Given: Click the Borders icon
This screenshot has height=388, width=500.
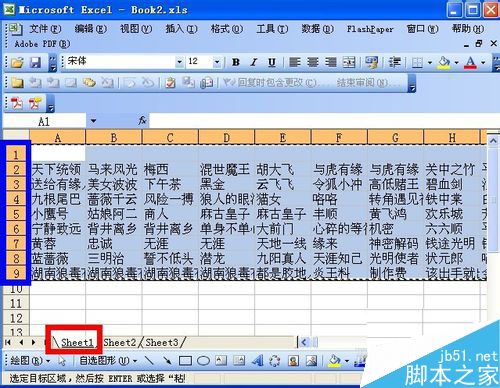Looking at the screenshot, I should pyautogui.click(x=417, y=62).
